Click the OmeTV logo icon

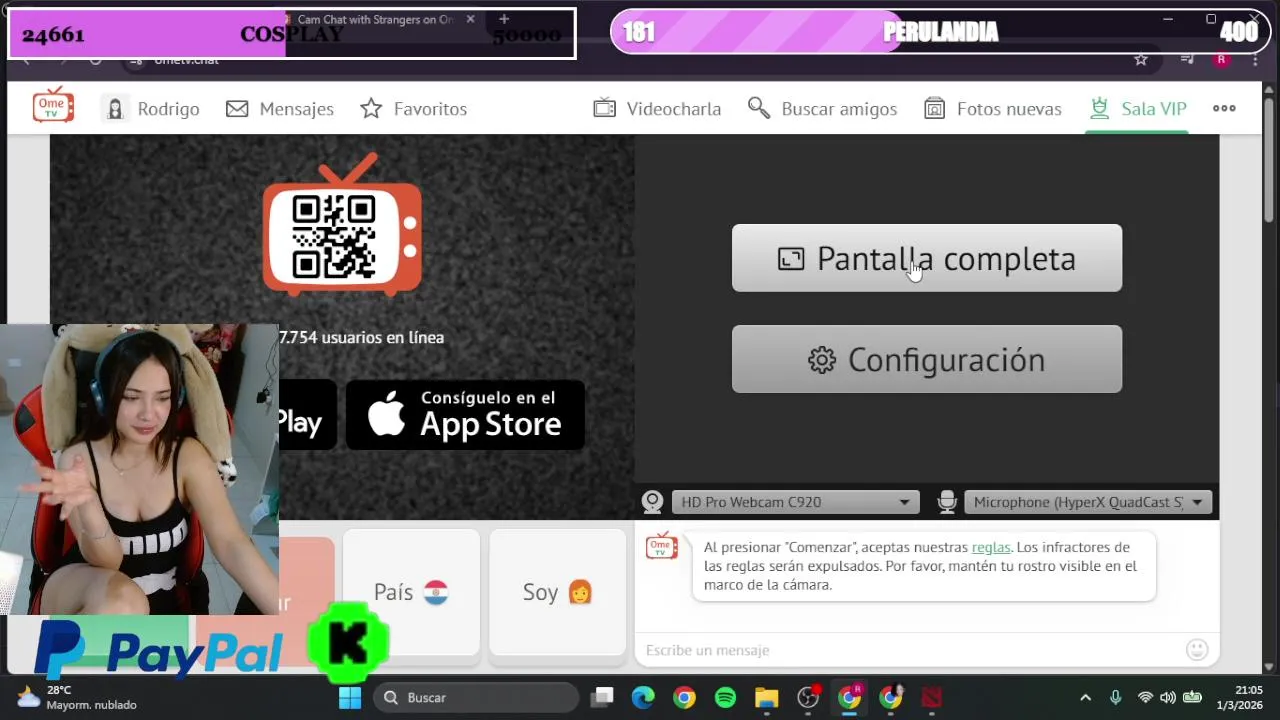pyautogui.click(x=53, y=106)
